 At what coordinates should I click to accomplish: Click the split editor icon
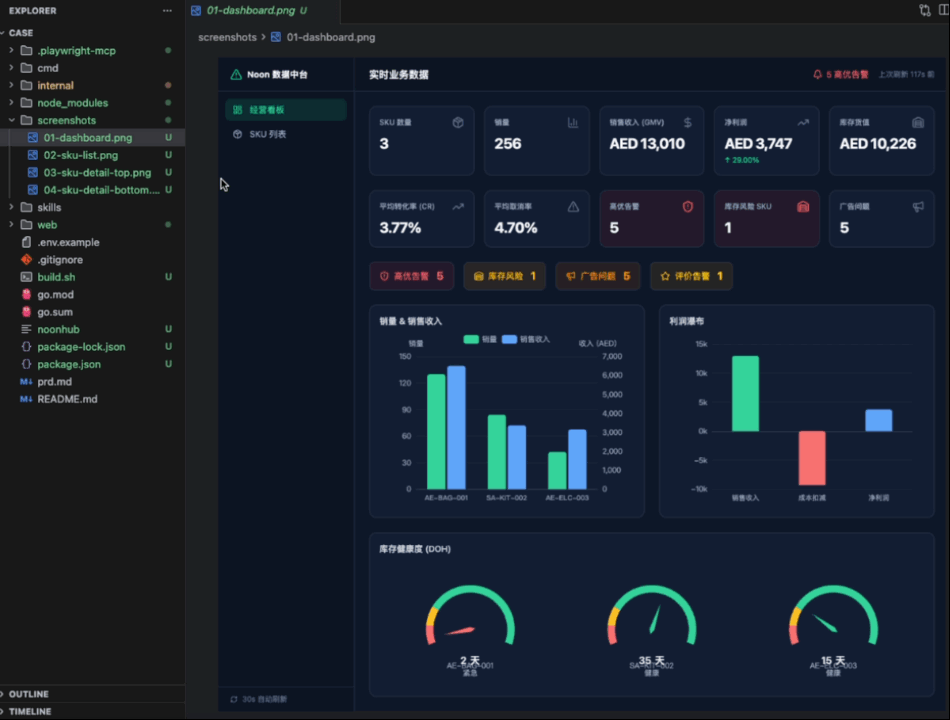944,10
